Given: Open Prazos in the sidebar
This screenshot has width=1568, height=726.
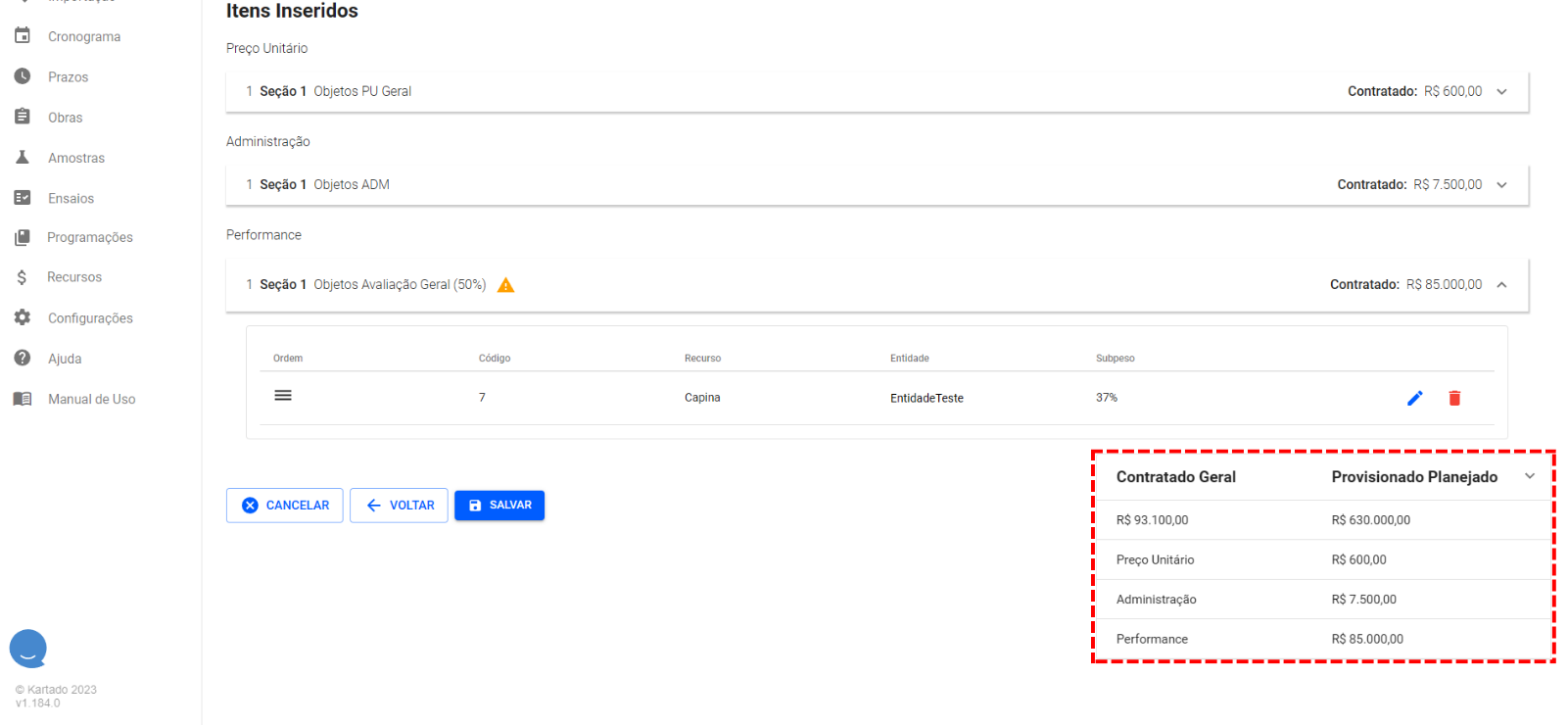Looking at the screenshot, I should (68, 77).
